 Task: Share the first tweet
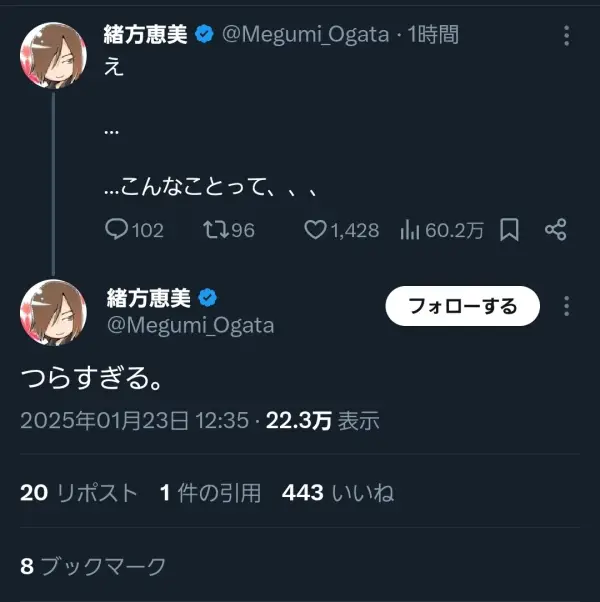click(555, 230)
